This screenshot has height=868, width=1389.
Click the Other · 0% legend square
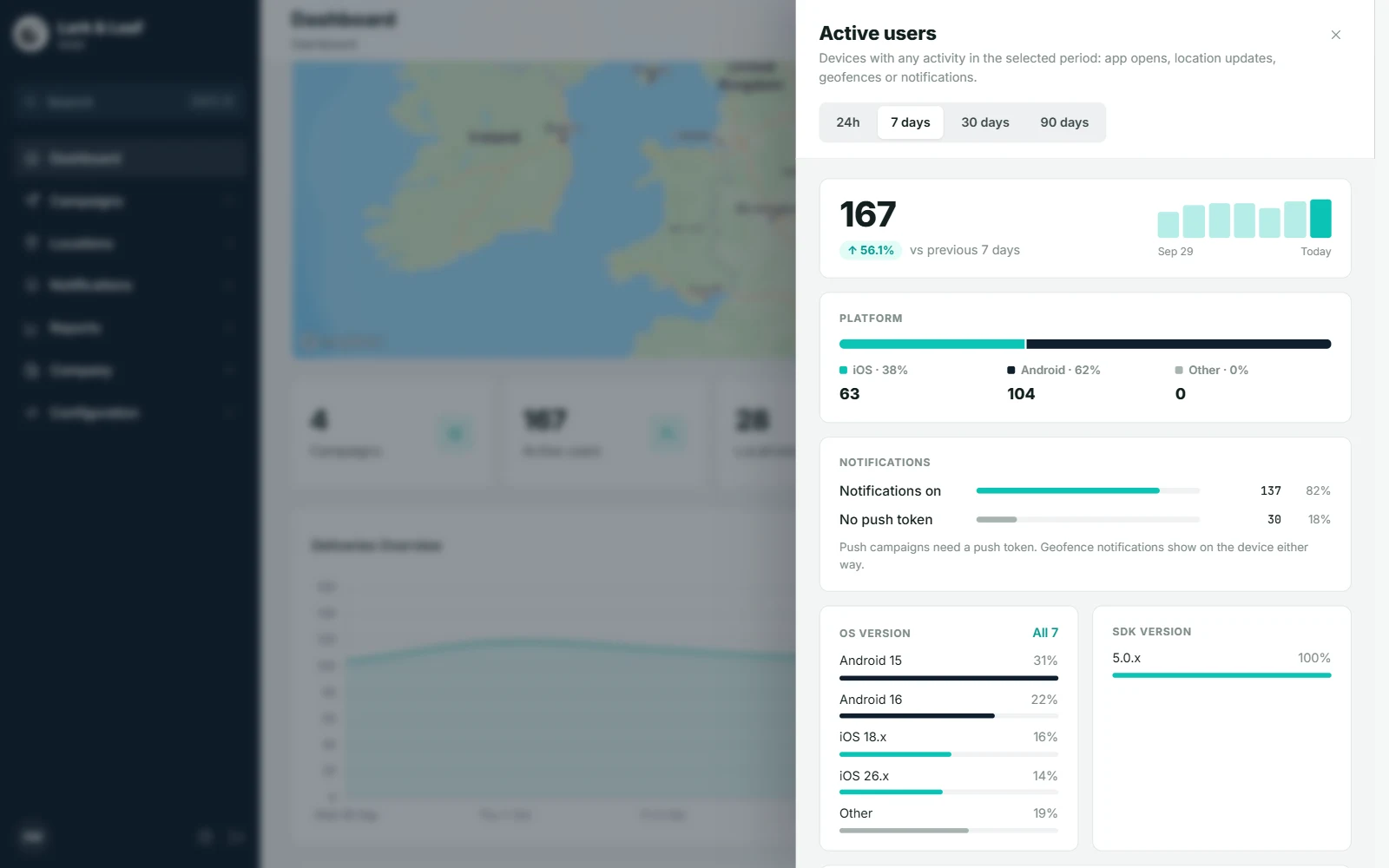tap(1178, 370)
